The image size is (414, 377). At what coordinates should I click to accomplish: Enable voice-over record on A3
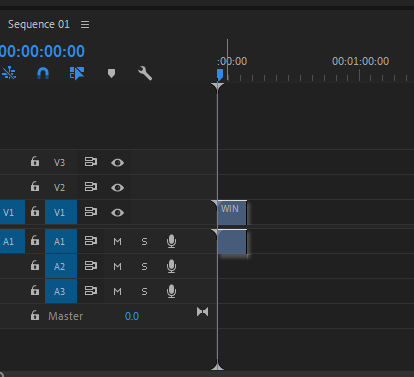[171, 291]
